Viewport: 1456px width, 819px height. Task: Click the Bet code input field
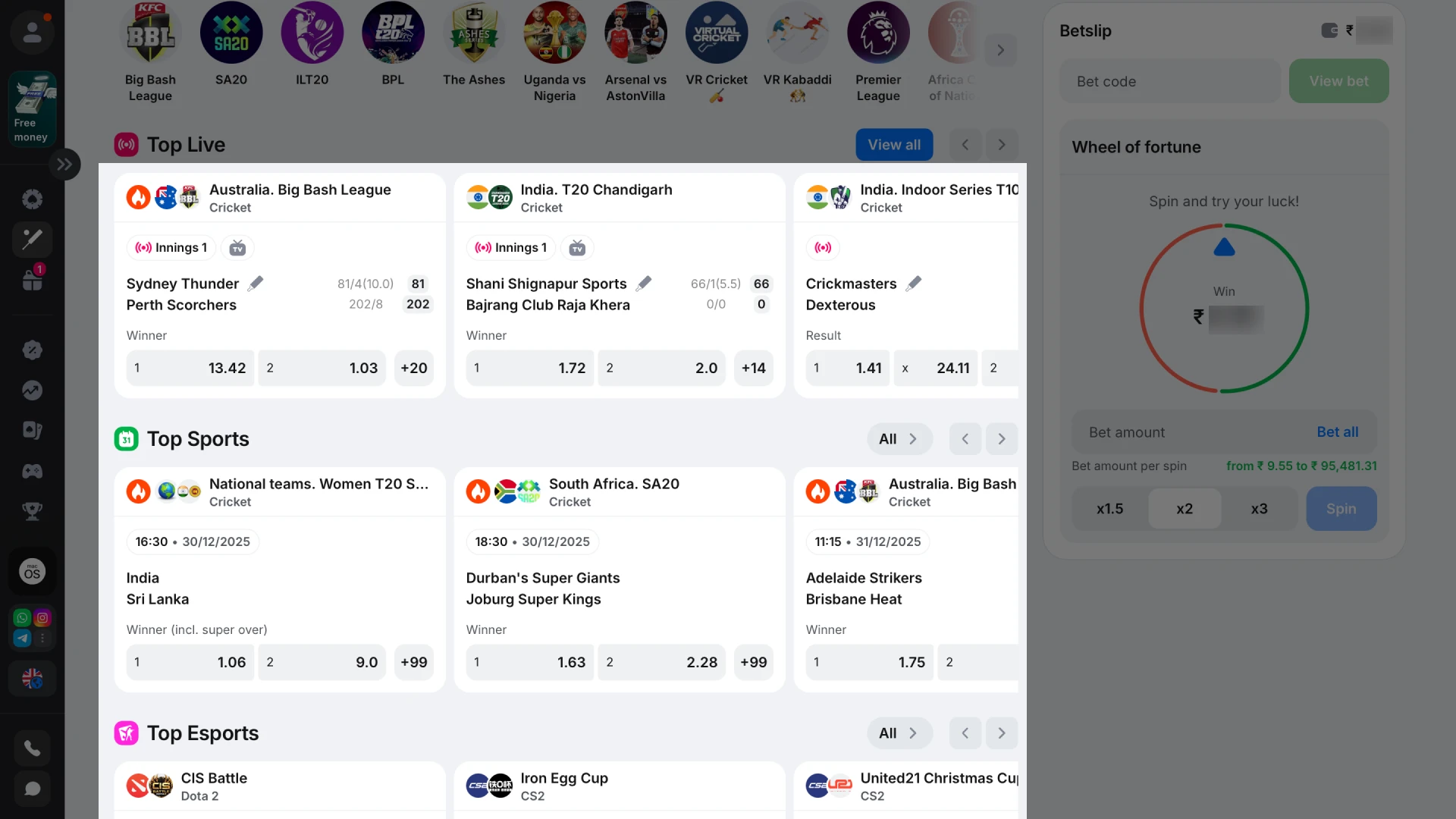click(x=1170, y=81)
